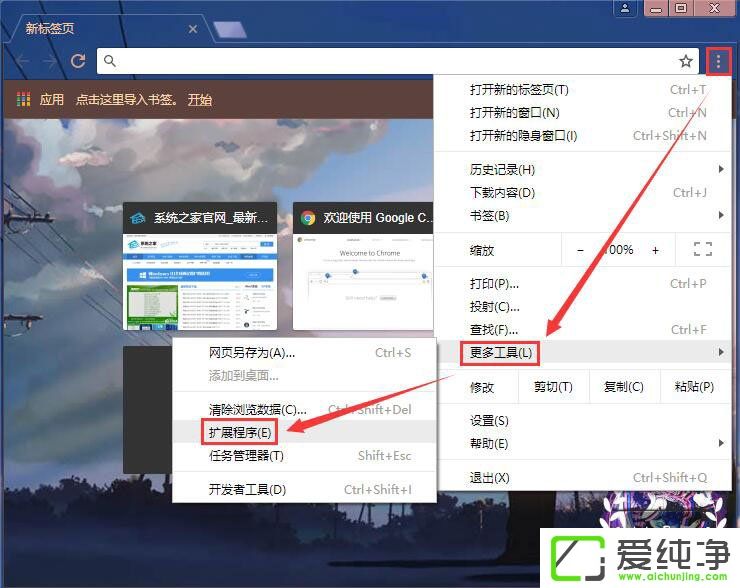The height and width of the screenshot is (588, 740).
Task: Decrease zoom with the minus button
Action: [581, 250]
